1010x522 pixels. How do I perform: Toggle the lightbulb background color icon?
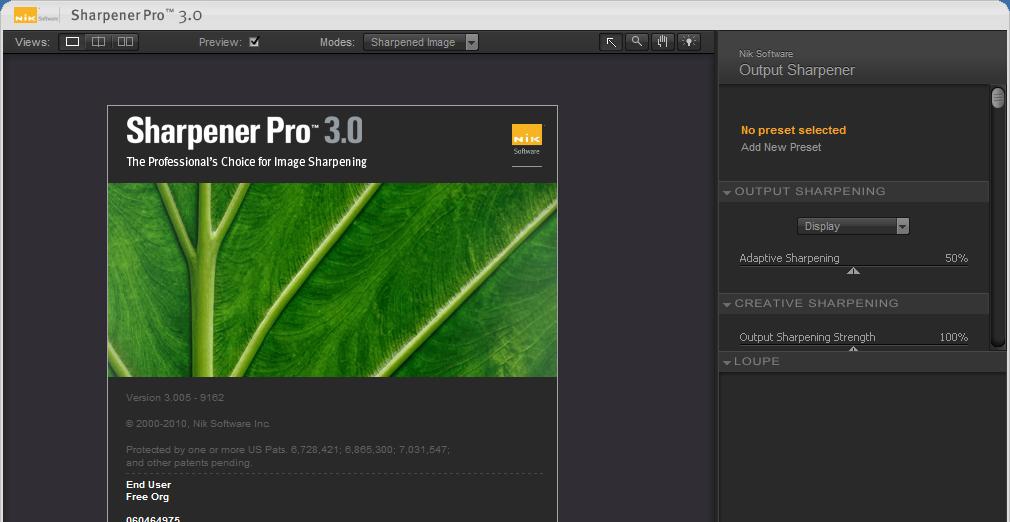[689, 42]
